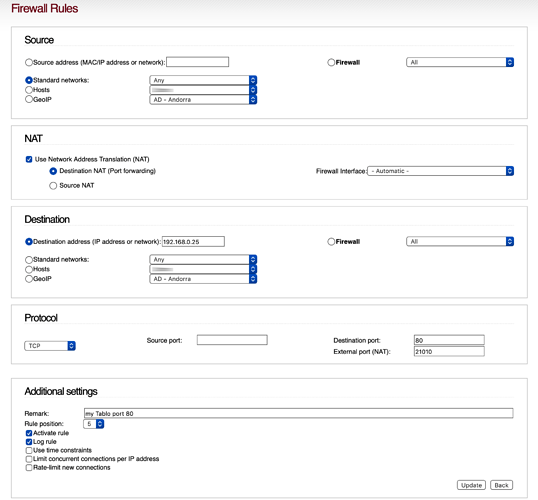This screenshot has height=500, width=538.
Task: Select the Source address radio button
Action: [29, 62]
